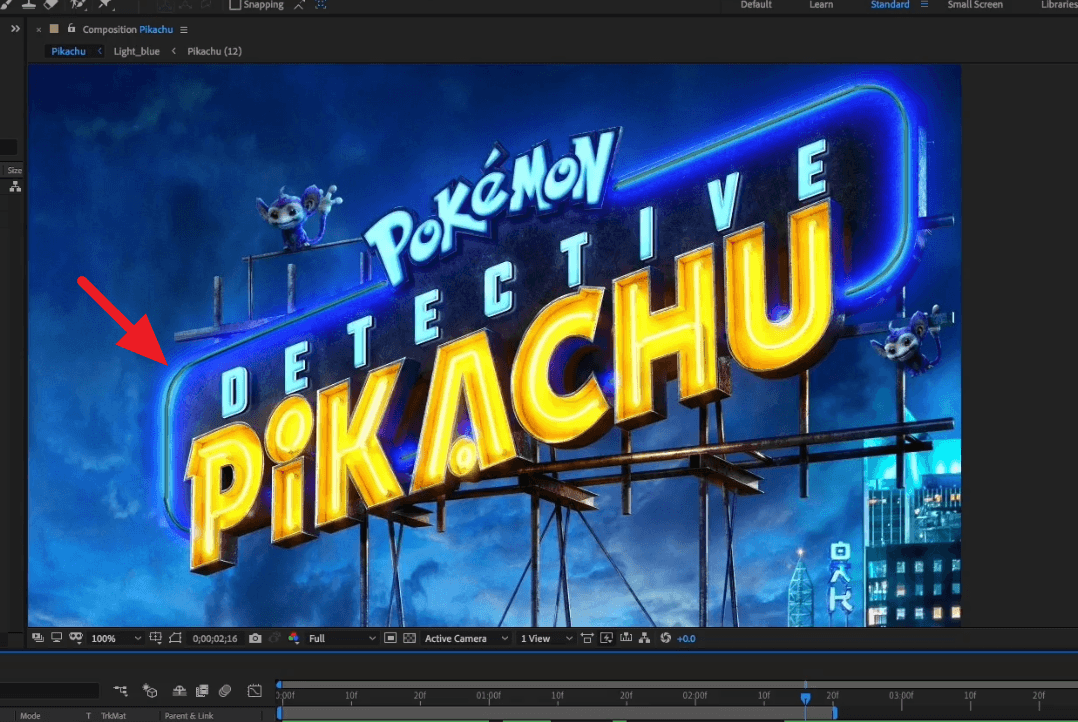Click the timeline search field

pos(50,690)
